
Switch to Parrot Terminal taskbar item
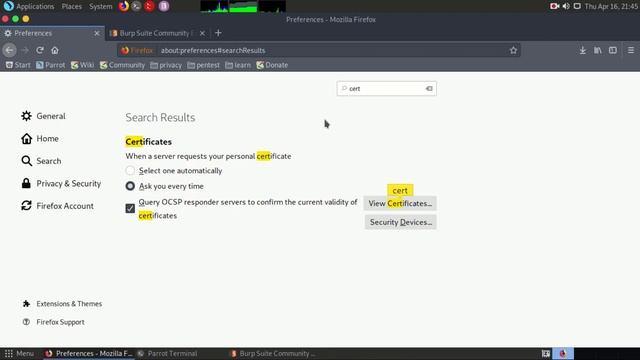click(168, 353)
